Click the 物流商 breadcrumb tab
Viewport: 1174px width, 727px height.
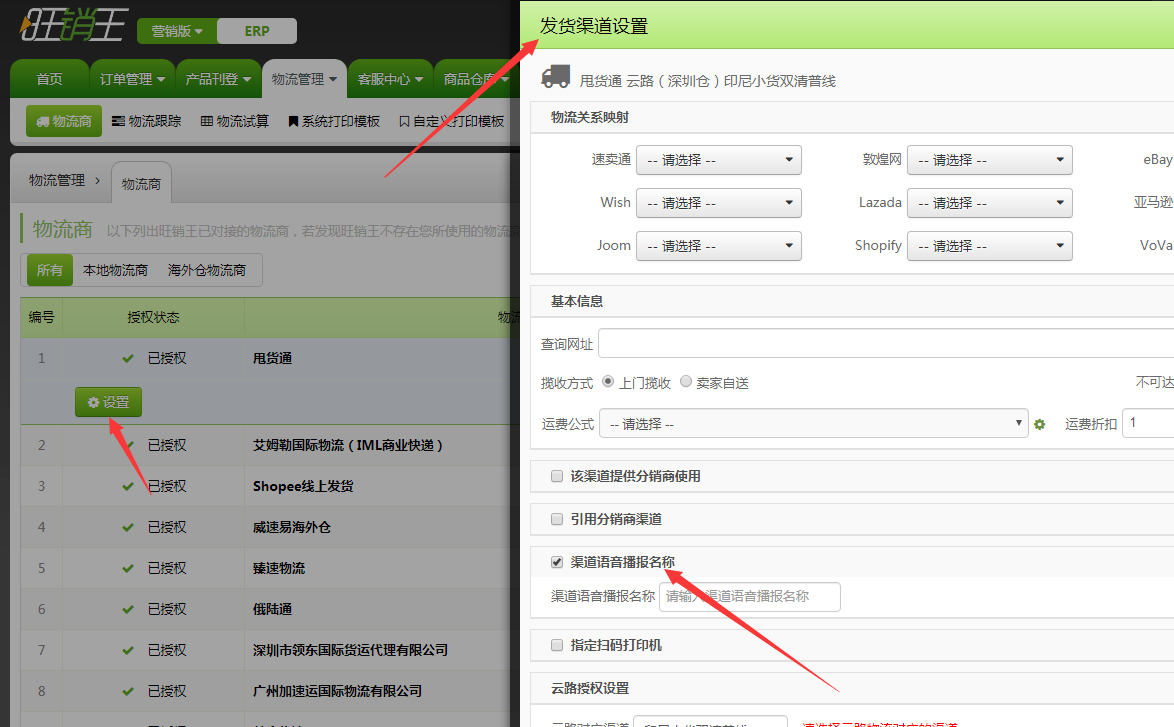[x=142, y=183]
